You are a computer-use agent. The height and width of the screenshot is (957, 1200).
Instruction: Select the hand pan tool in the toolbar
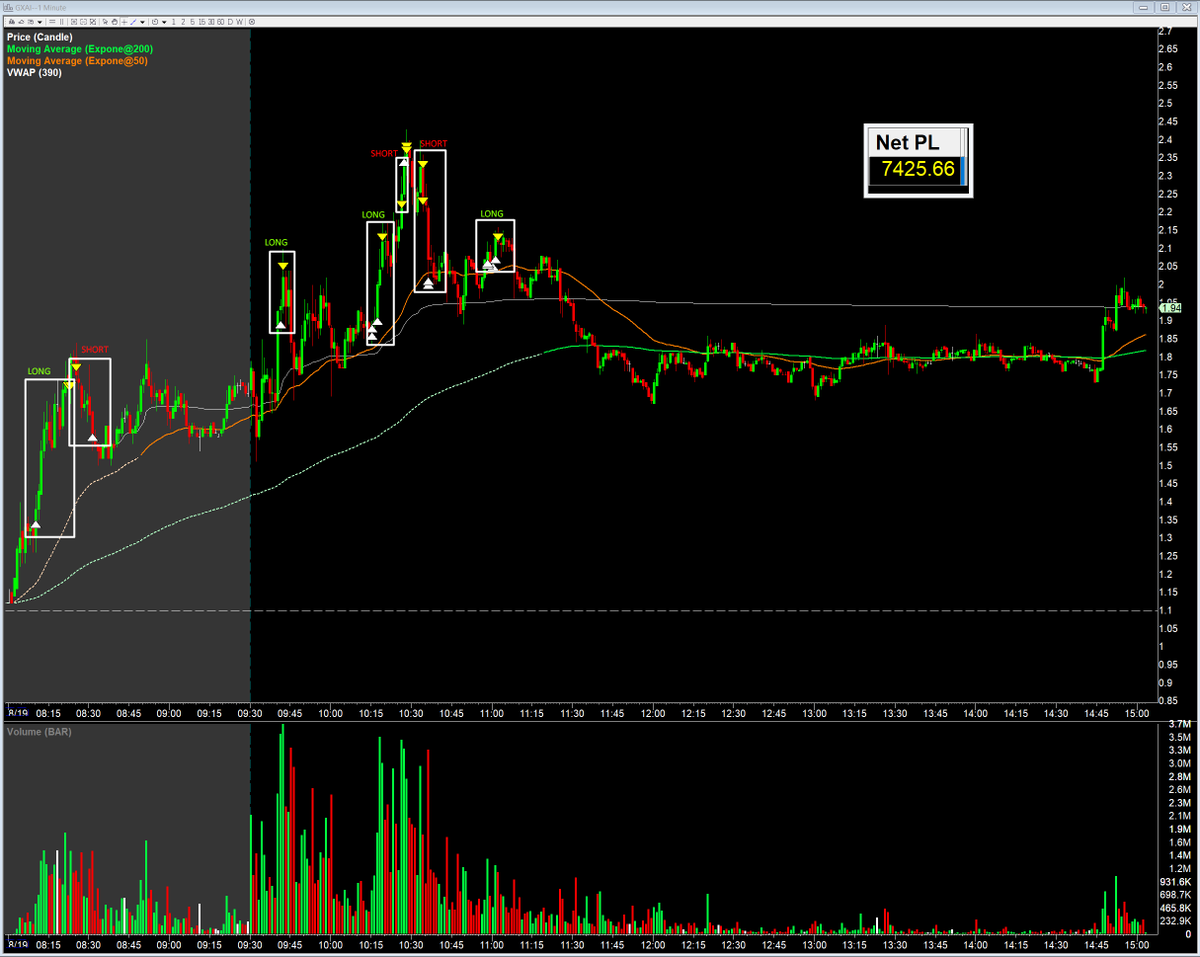[115, 22]
